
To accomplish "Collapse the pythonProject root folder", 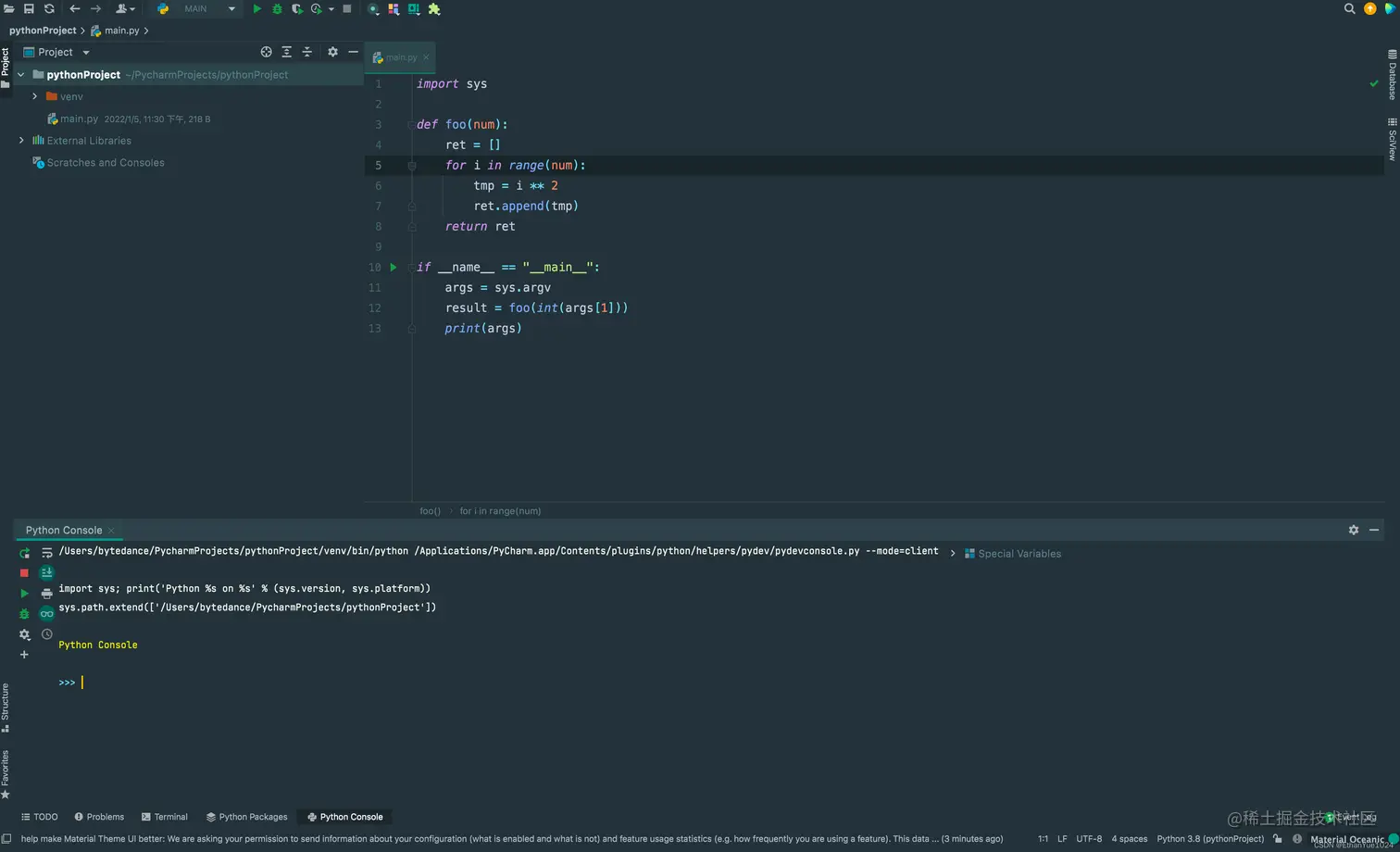I will [x=20, y=75].
